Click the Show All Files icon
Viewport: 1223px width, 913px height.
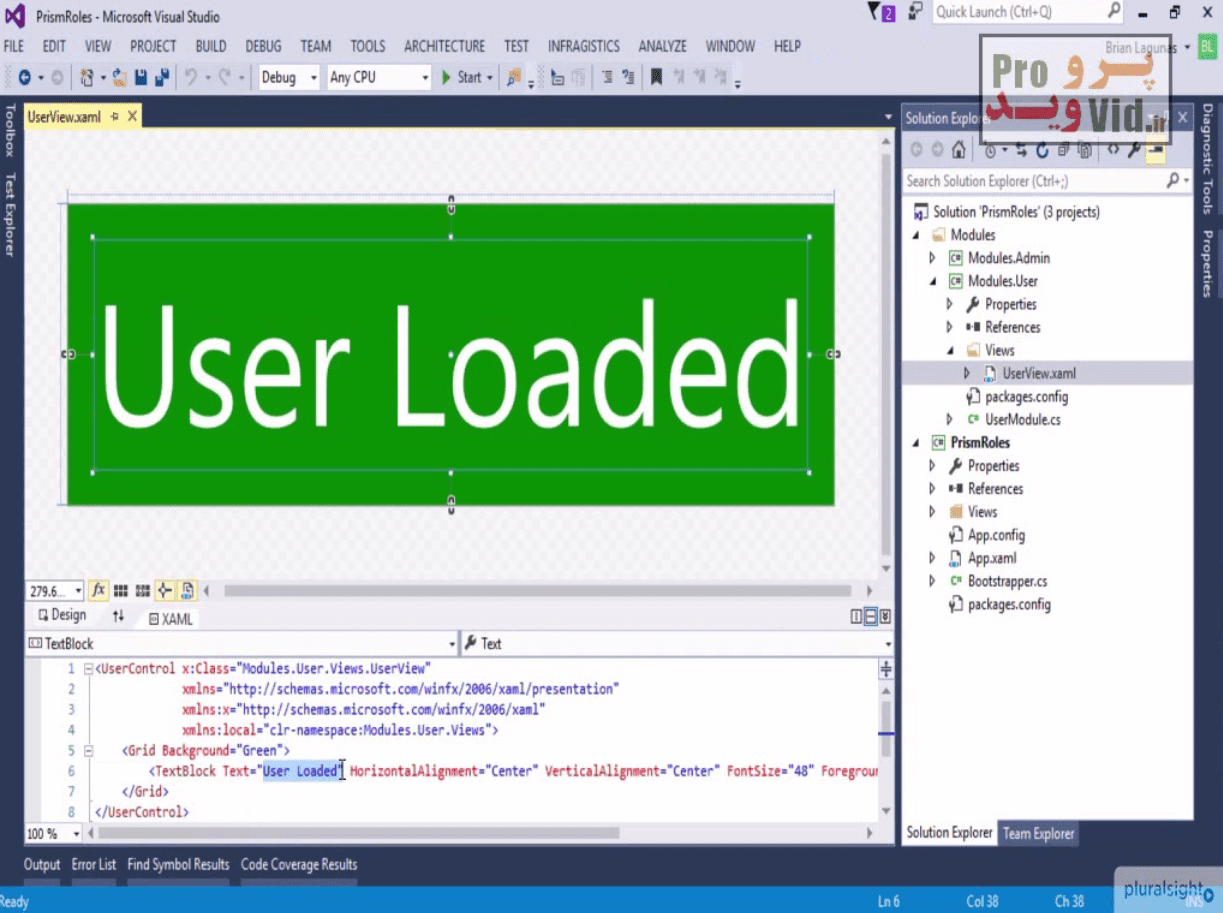point(1085,151)
